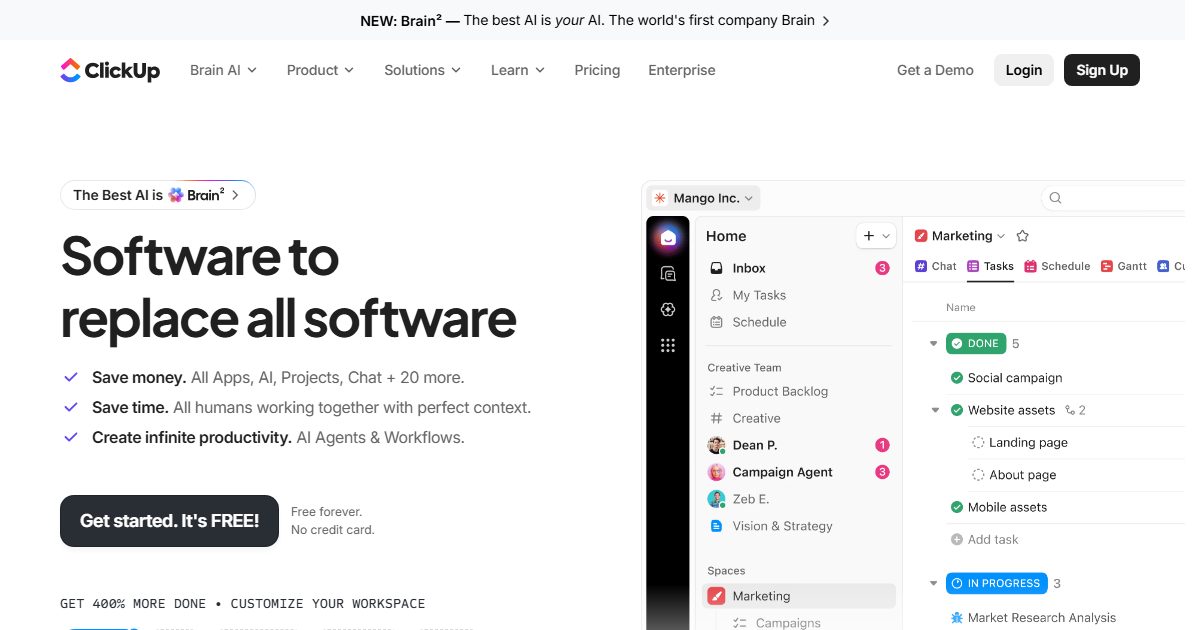
Task: Click Add task under the DONE group
Action: [984, 539]
